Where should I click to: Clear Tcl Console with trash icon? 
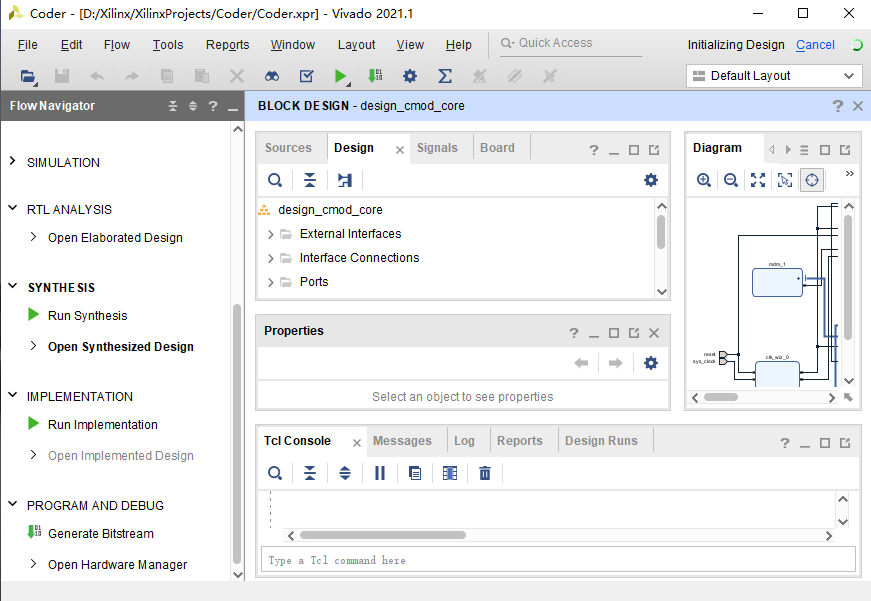[485, 473]
